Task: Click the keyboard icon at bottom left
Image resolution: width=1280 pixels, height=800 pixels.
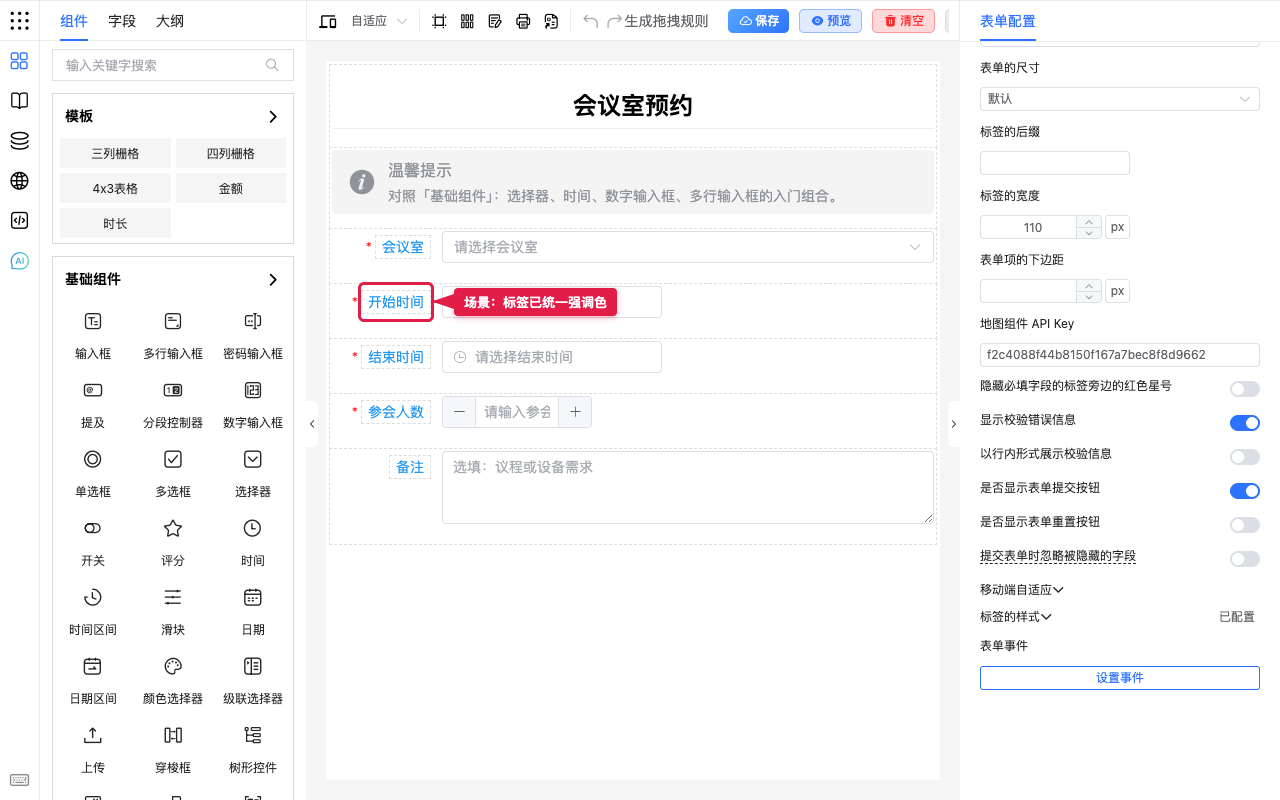Action: [x=19, y=780]
